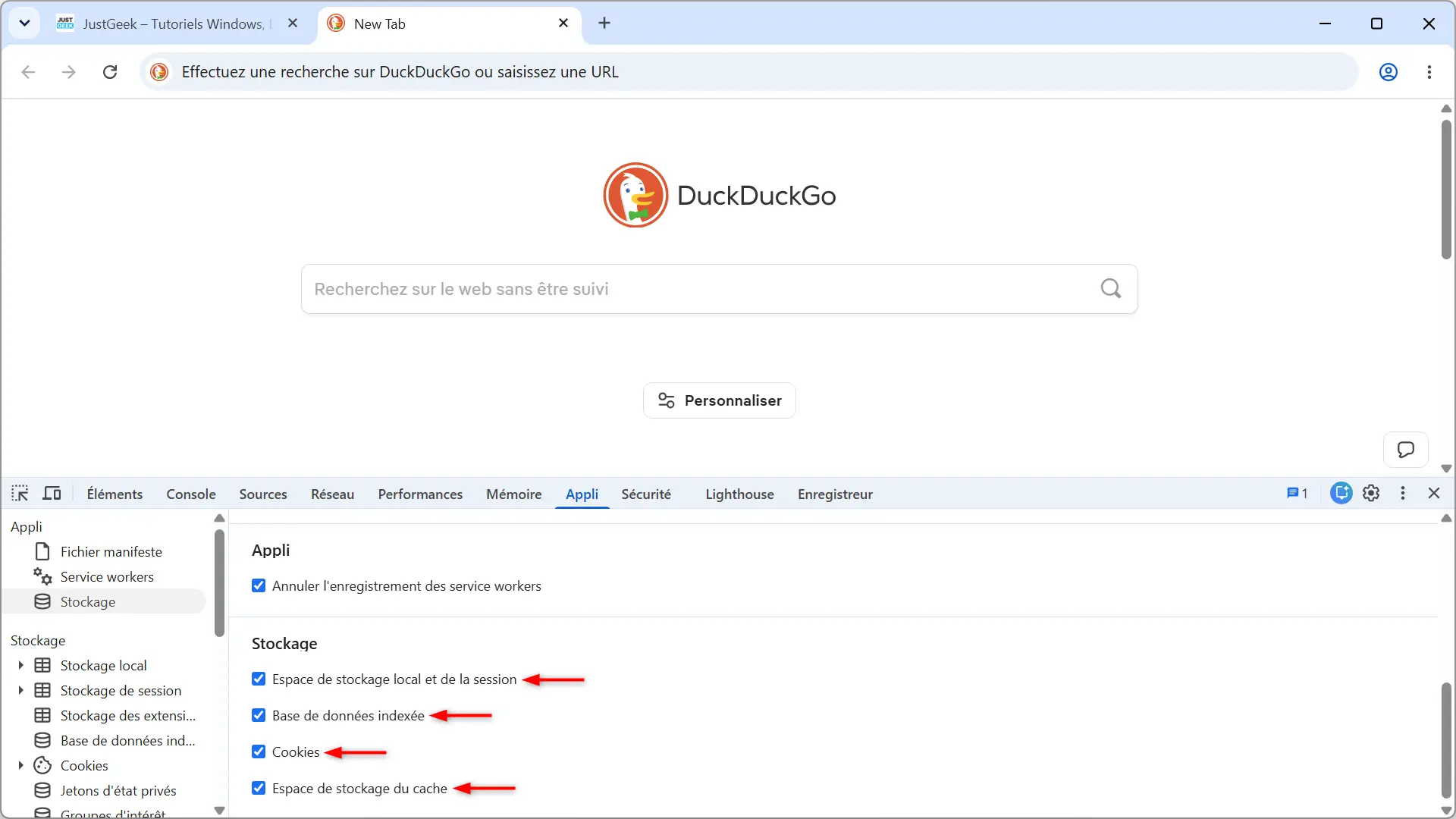Click the sidebar scroll up arrow
Screen dimensions: 1456x819
click(x=219, y=519)
